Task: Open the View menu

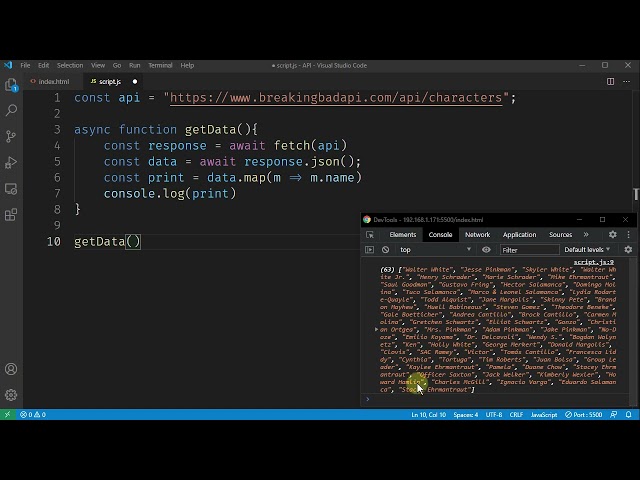Action: (x=98, y=65)
